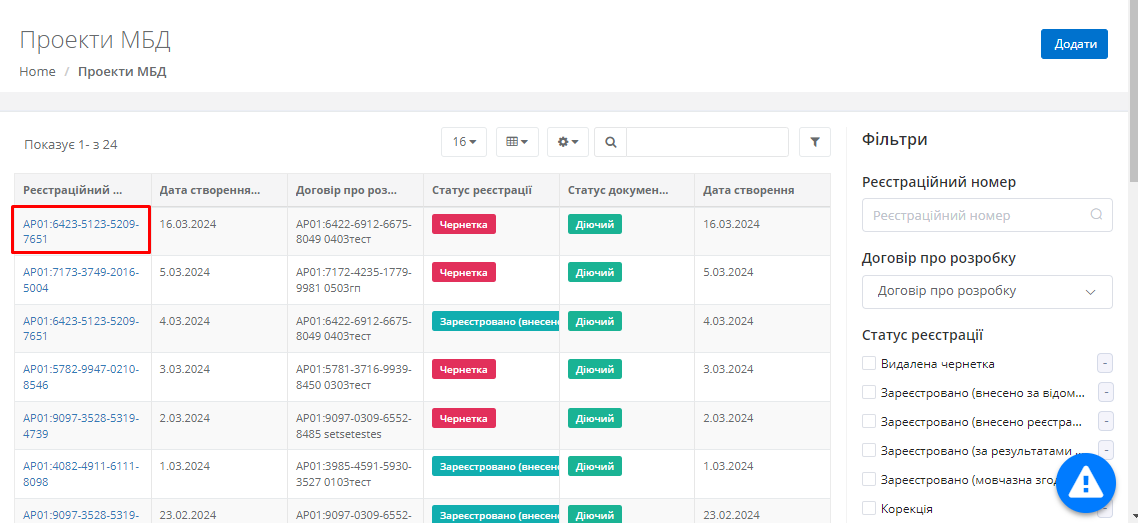Open the table columns grid menu
Viewport: 1138px width, 523px height.
pyautogui.click(x=517, y=142)
